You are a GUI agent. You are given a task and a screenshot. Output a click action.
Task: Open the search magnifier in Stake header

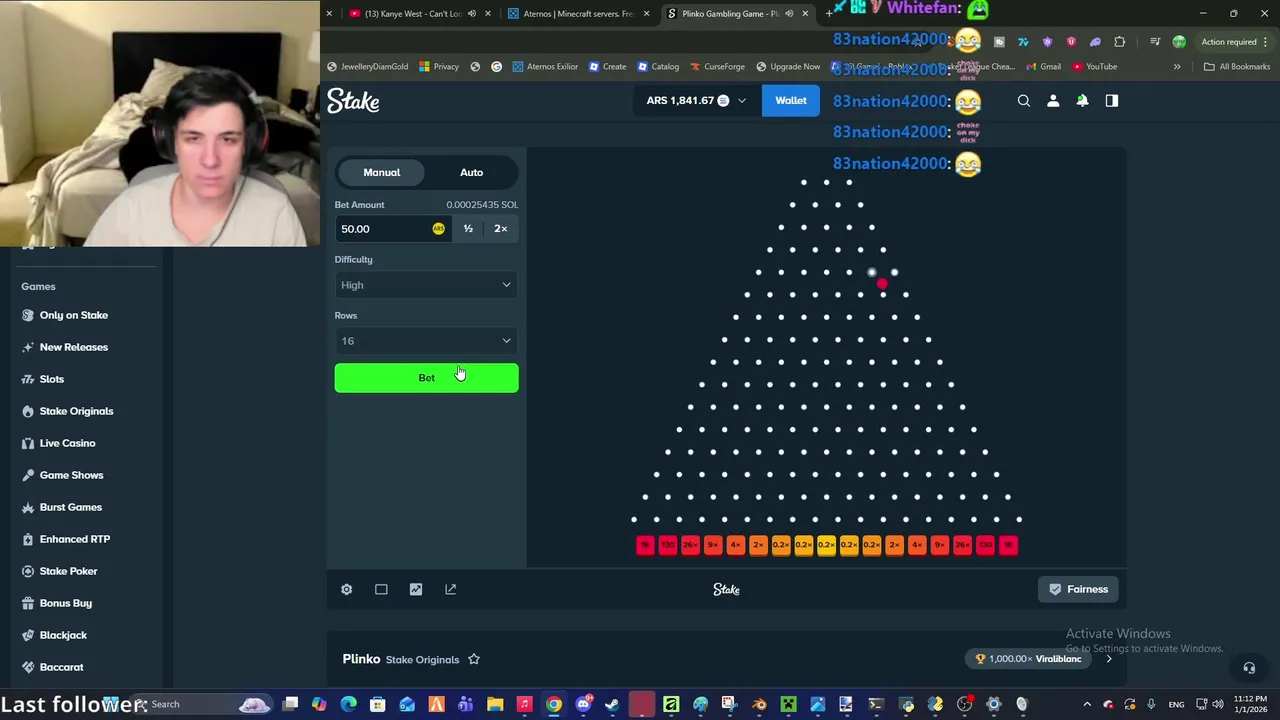click(1024, 101)
